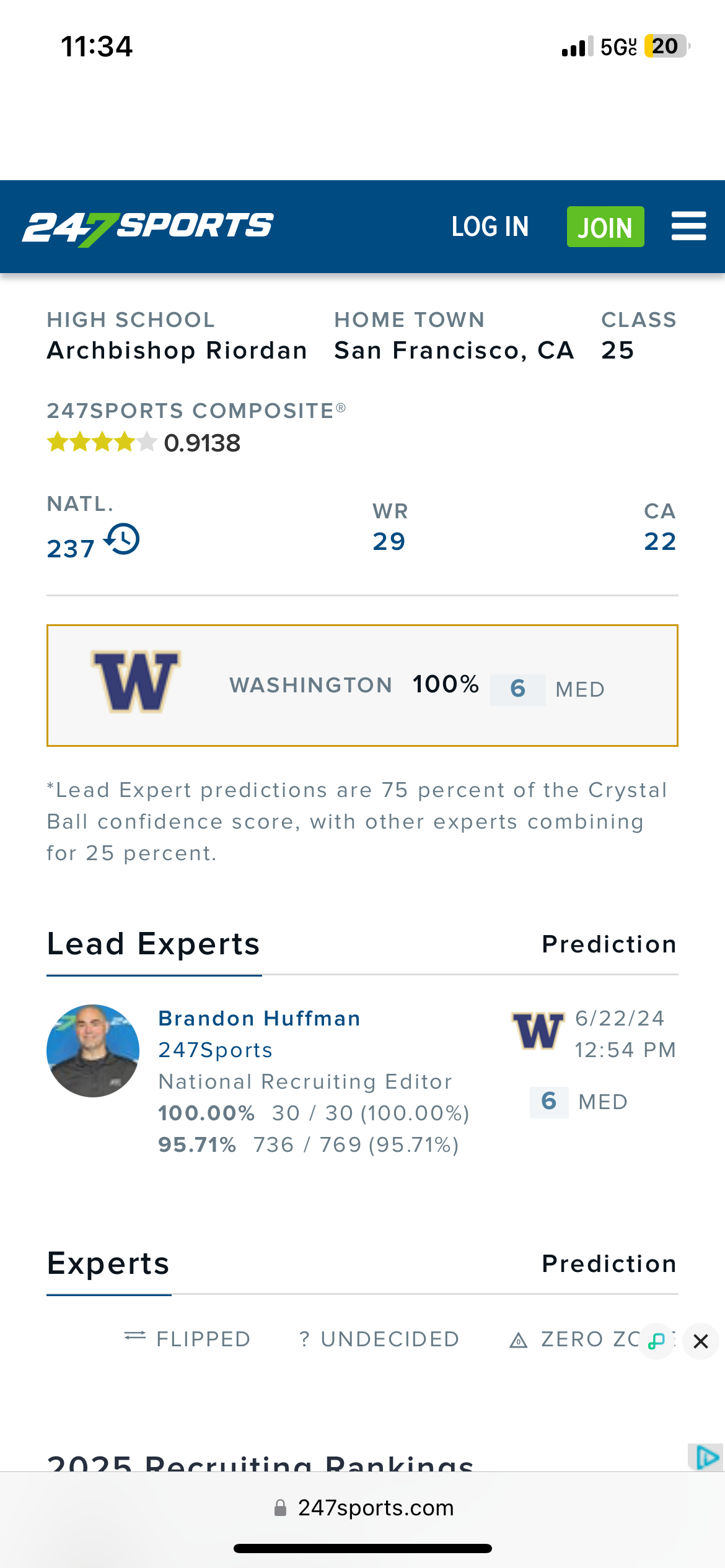725x1568 pixels.
Task: Tap the blue ad choices triangle icon
Action: (x=706, y=1457)
